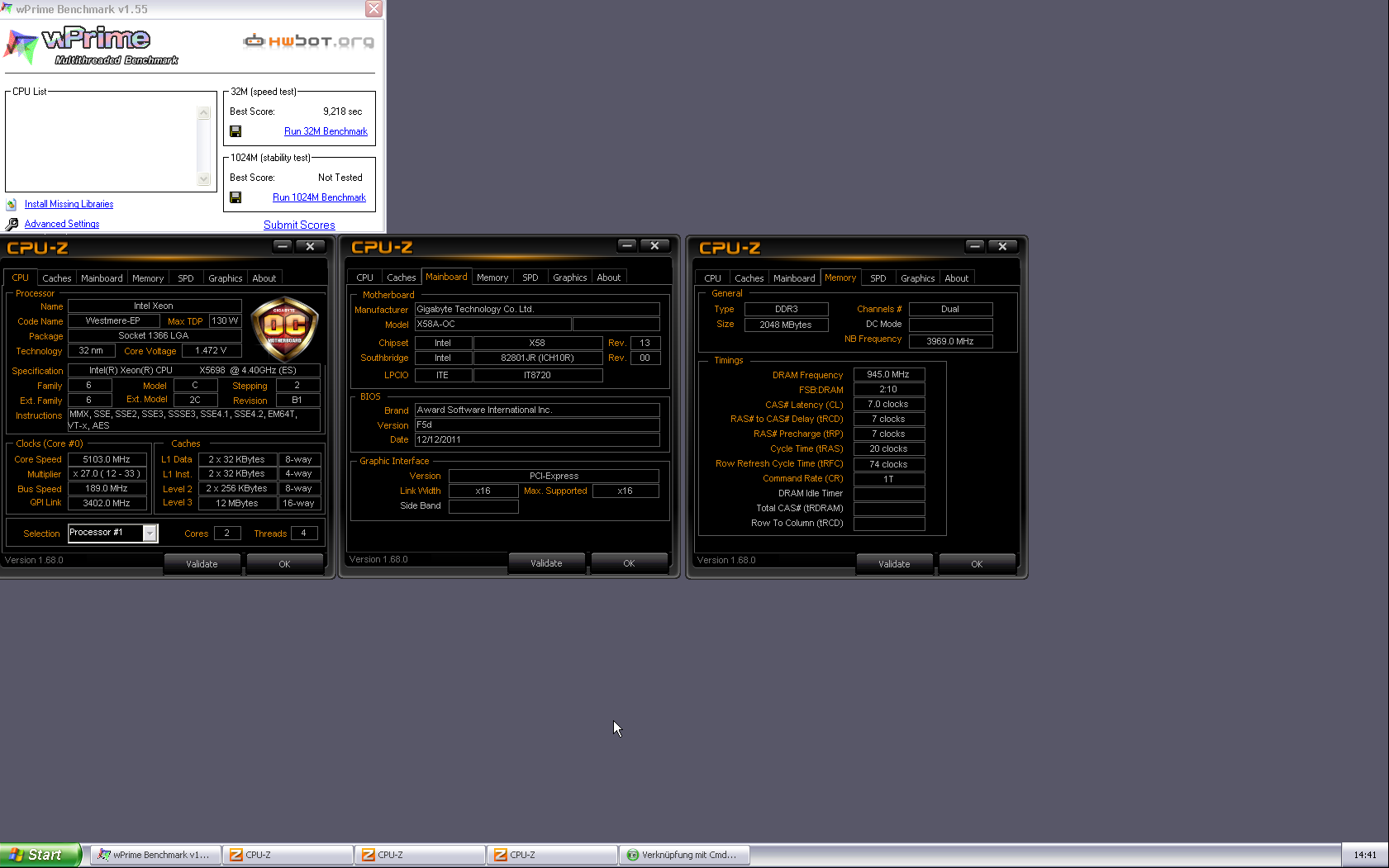Switch to About tab in the first CPU-Z window
The height and width of the screenshot is (868, 1389).
pyautogui.click(x=264, y=278)
